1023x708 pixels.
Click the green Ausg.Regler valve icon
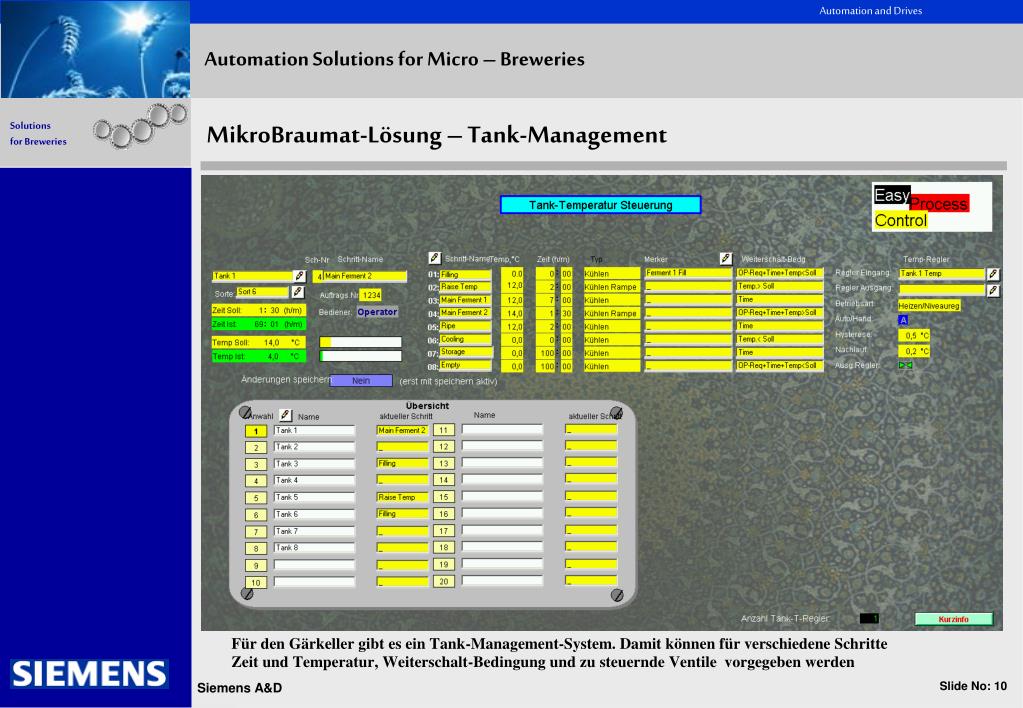point(905,365)
